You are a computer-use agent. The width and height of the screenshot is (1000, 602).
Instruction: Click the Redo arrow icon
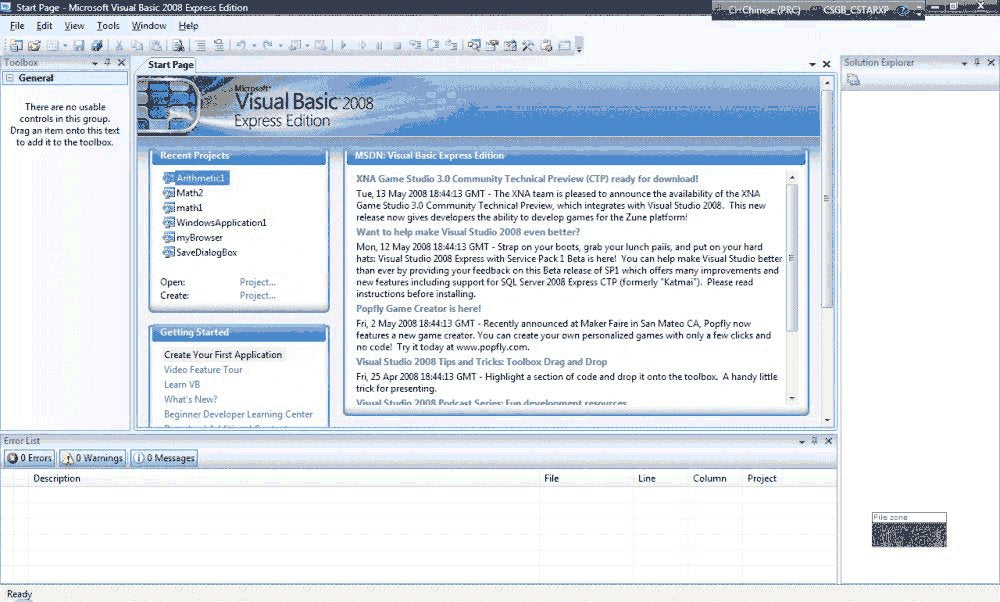coord(267,45)
